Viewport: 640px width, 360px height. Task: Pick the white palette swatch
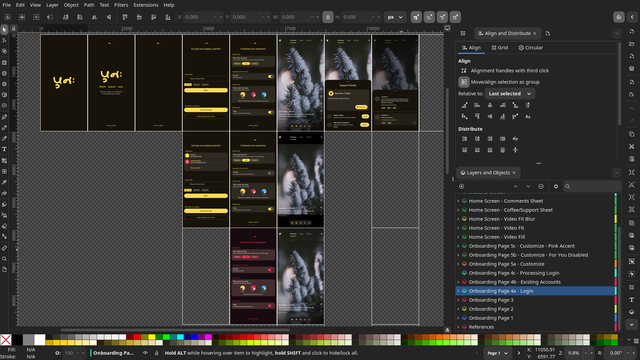40,340
